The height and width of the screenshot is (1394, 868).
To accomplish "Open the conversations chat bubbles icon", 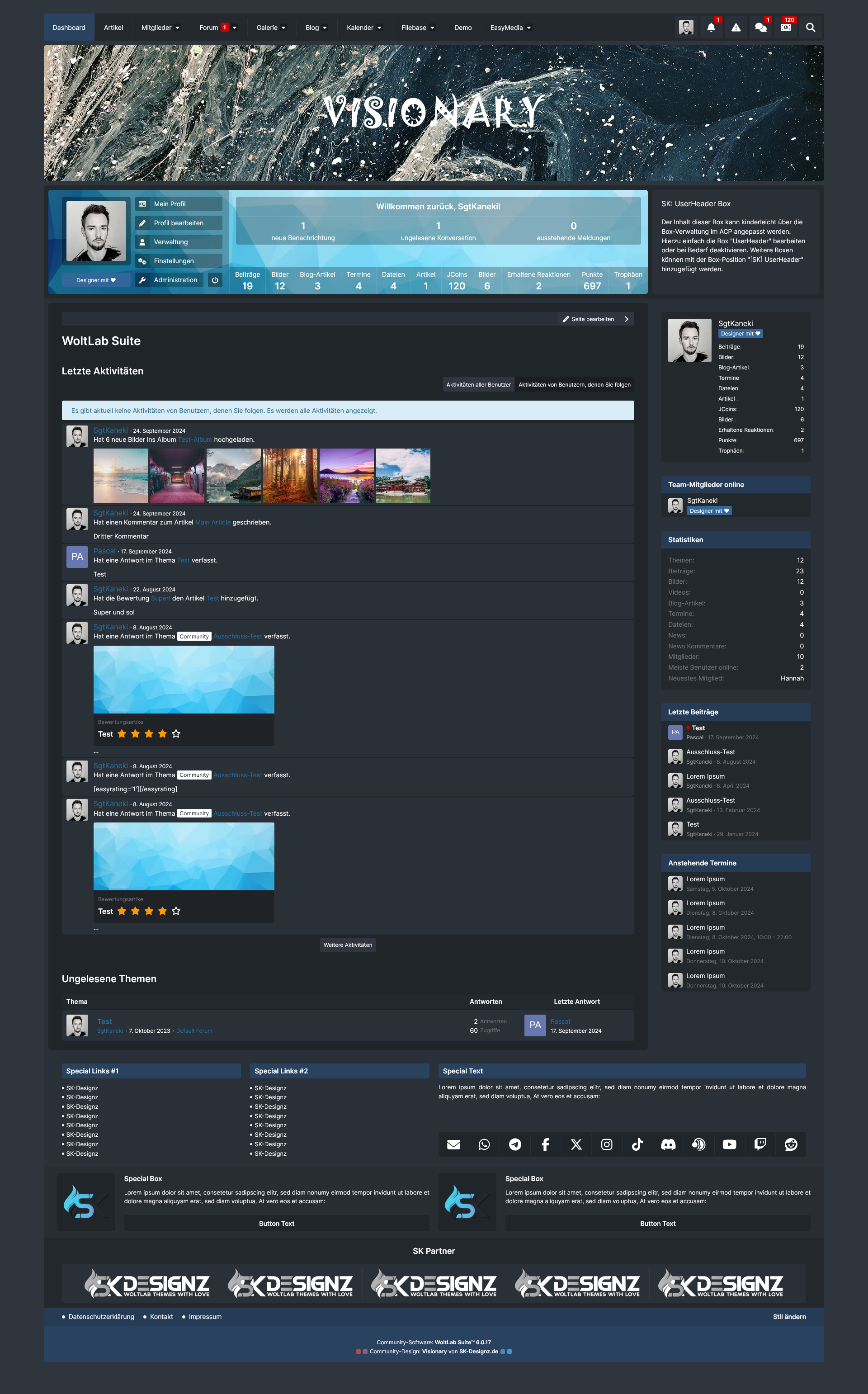I will pos(761,28).
